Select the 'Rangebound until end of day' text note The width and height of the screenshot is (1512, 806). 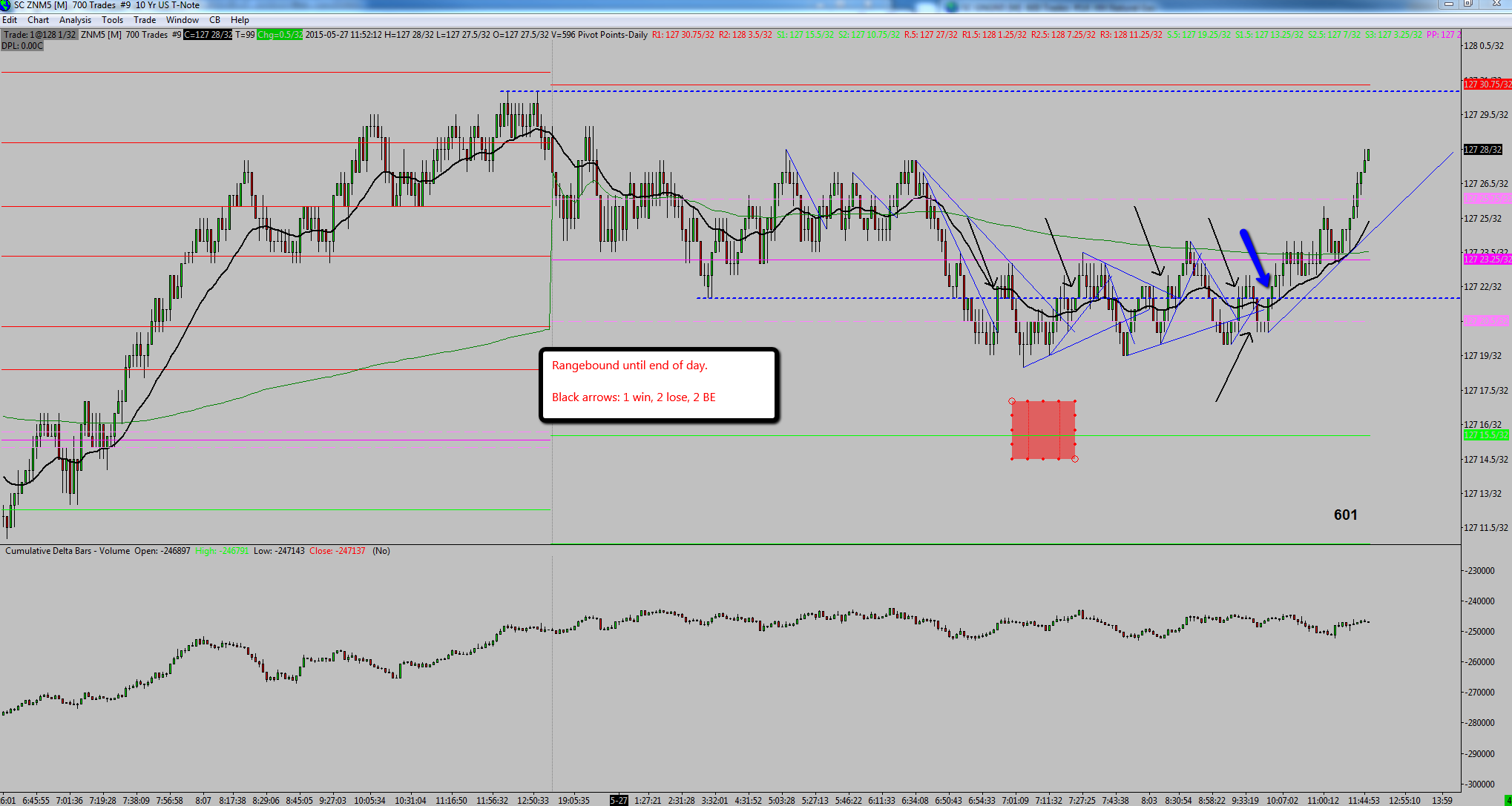point(659,385)
